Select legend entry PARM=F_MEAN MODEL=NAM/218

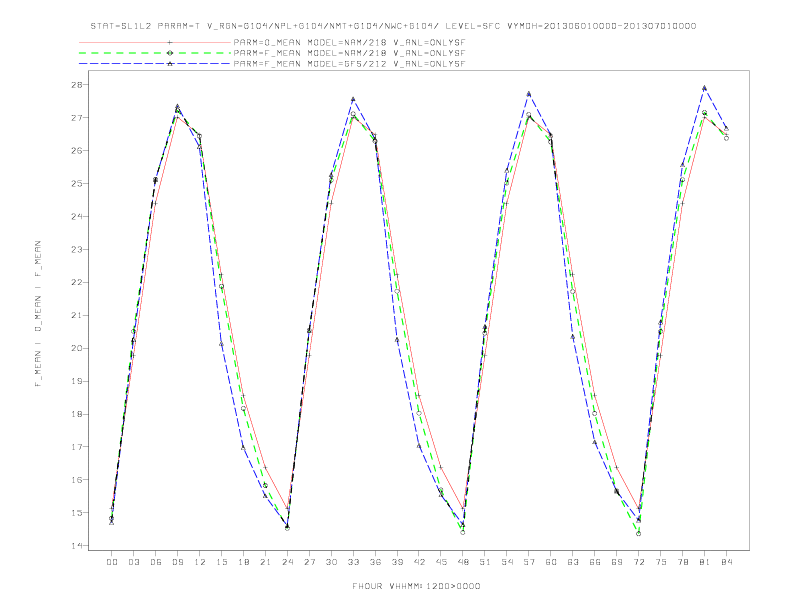tap(349, 53)
